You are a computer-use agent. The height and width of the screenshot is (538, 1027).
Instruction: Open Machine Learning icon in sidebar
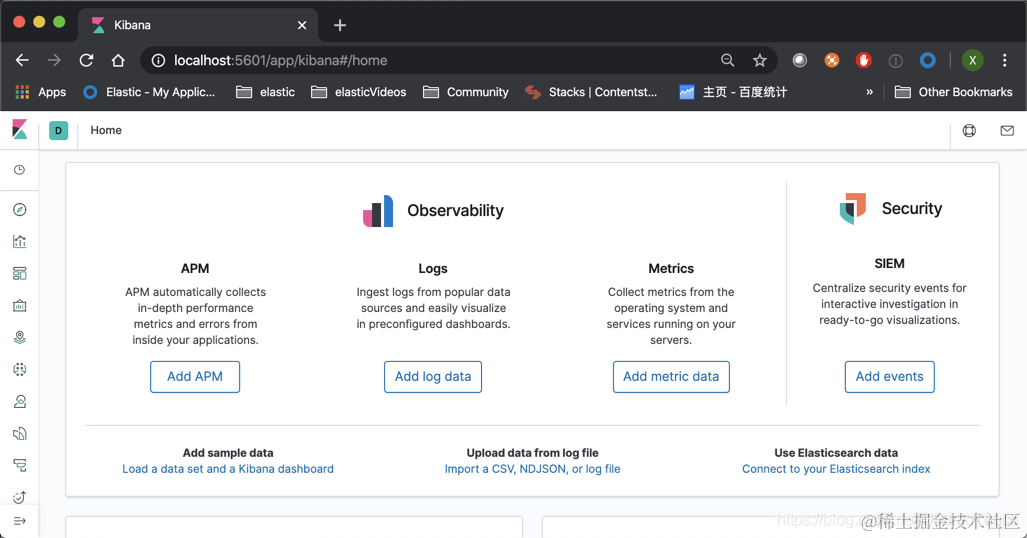pos(20,370)
